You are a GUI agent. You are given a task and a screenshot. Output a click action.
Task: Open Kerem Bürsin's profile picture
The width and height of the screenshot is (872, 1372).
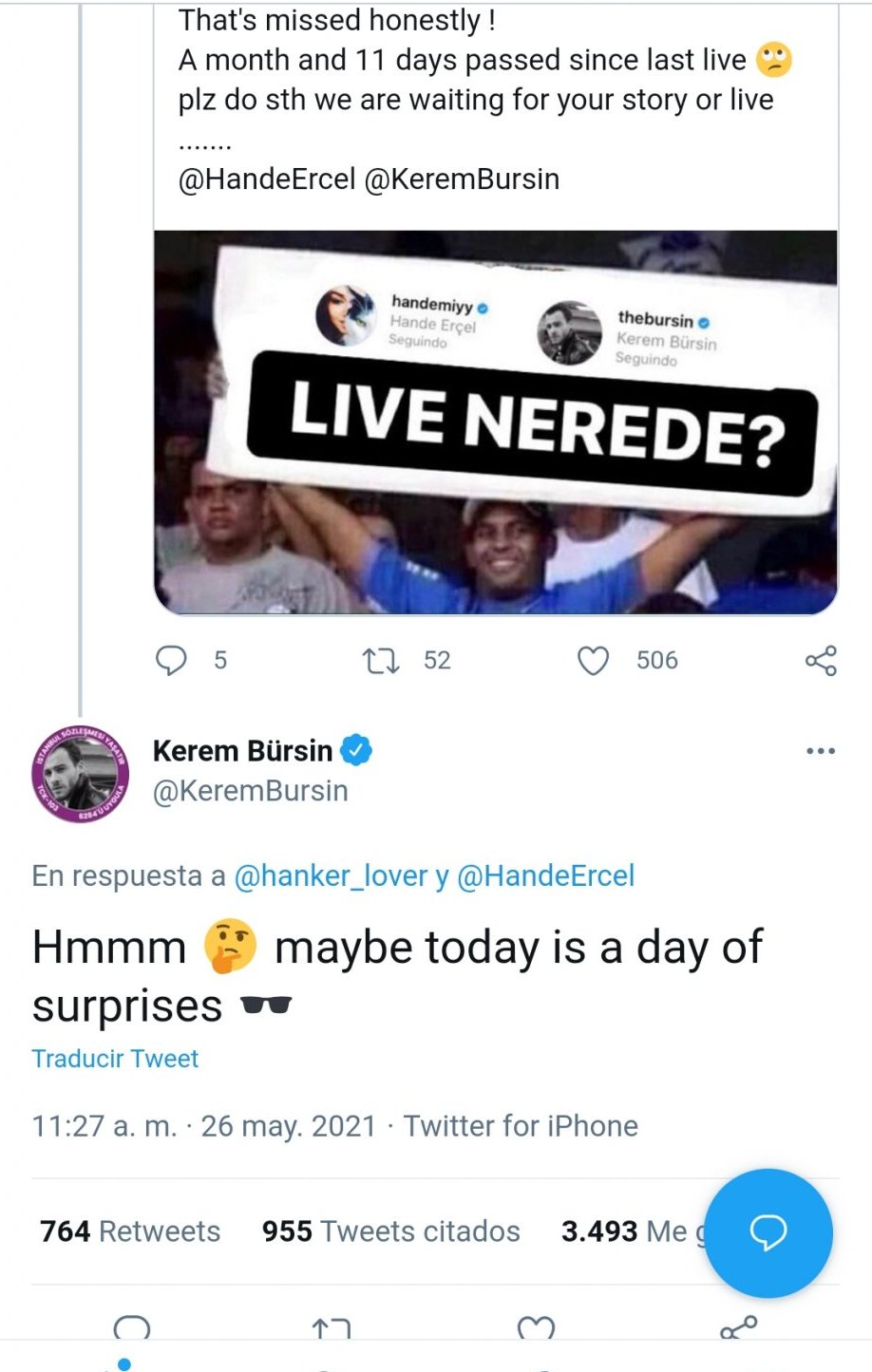click(x=80, y=774)
